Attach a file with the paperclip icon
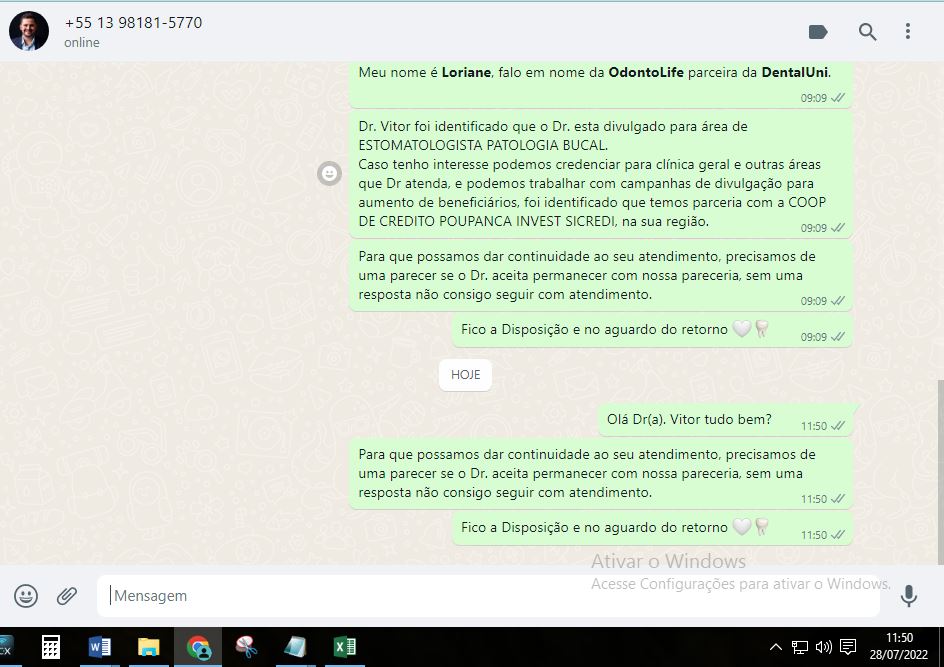The image size is (944, 667). tap(67, 595)
